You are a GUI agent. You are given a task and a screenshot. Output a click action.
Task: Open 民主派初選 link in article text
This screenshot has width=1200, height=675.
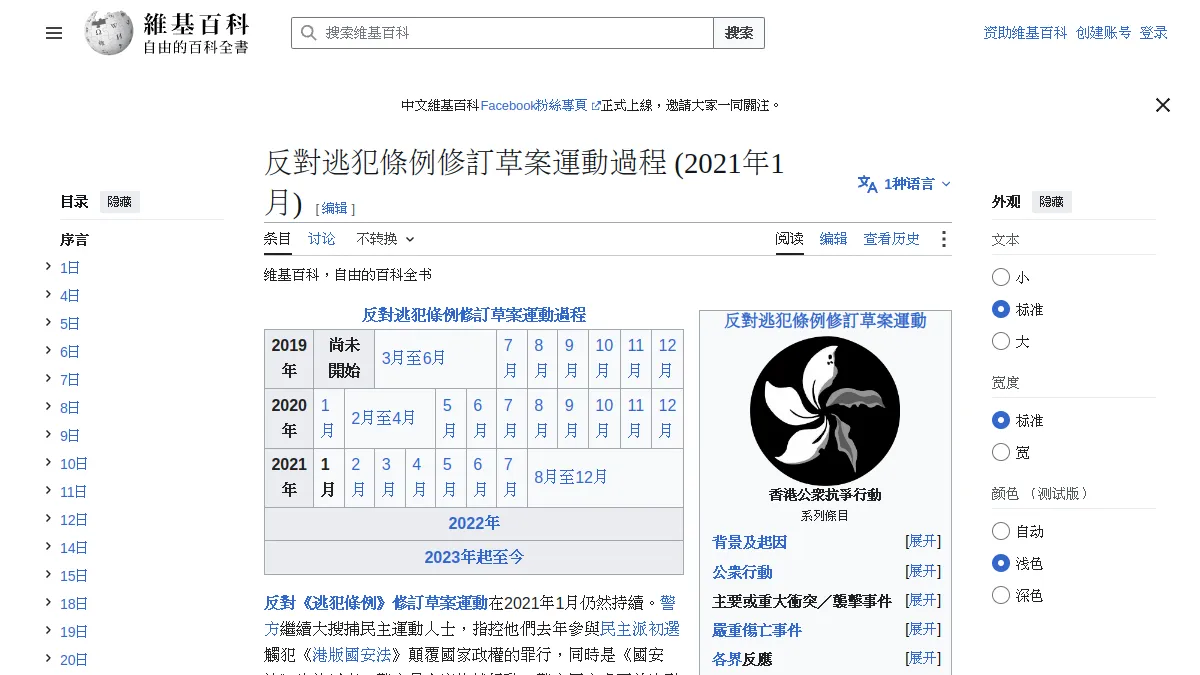(x=640, y=629)
